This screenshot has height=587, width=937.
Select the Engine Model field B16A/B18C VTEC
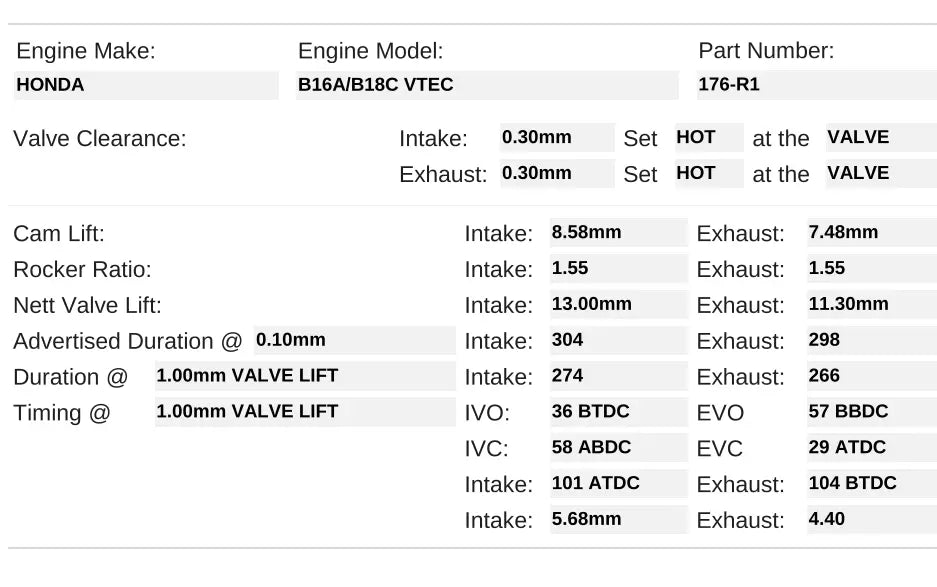[487, 85]
